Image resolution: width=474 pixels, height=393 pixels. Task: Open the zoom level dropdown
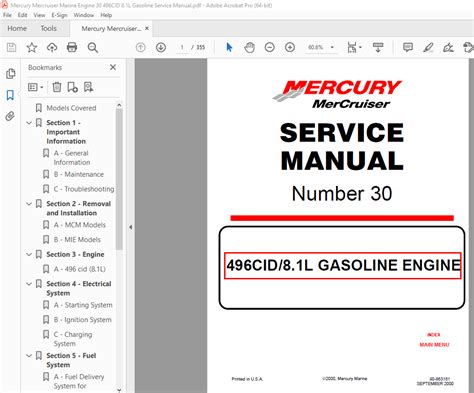[332, 47]
